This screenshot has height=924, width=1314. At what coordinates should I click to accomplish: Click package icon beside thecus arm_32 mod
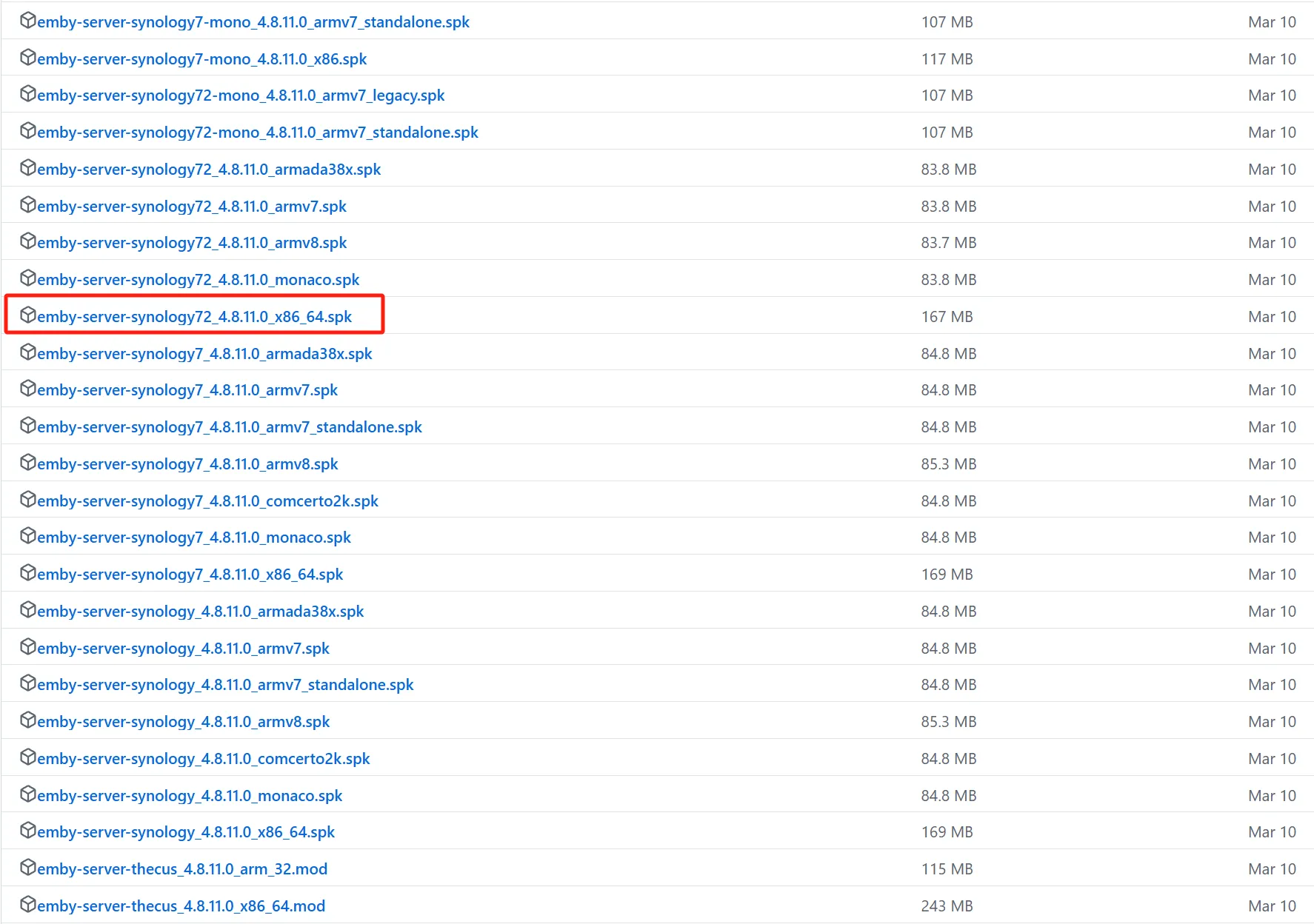pos(28,868)
